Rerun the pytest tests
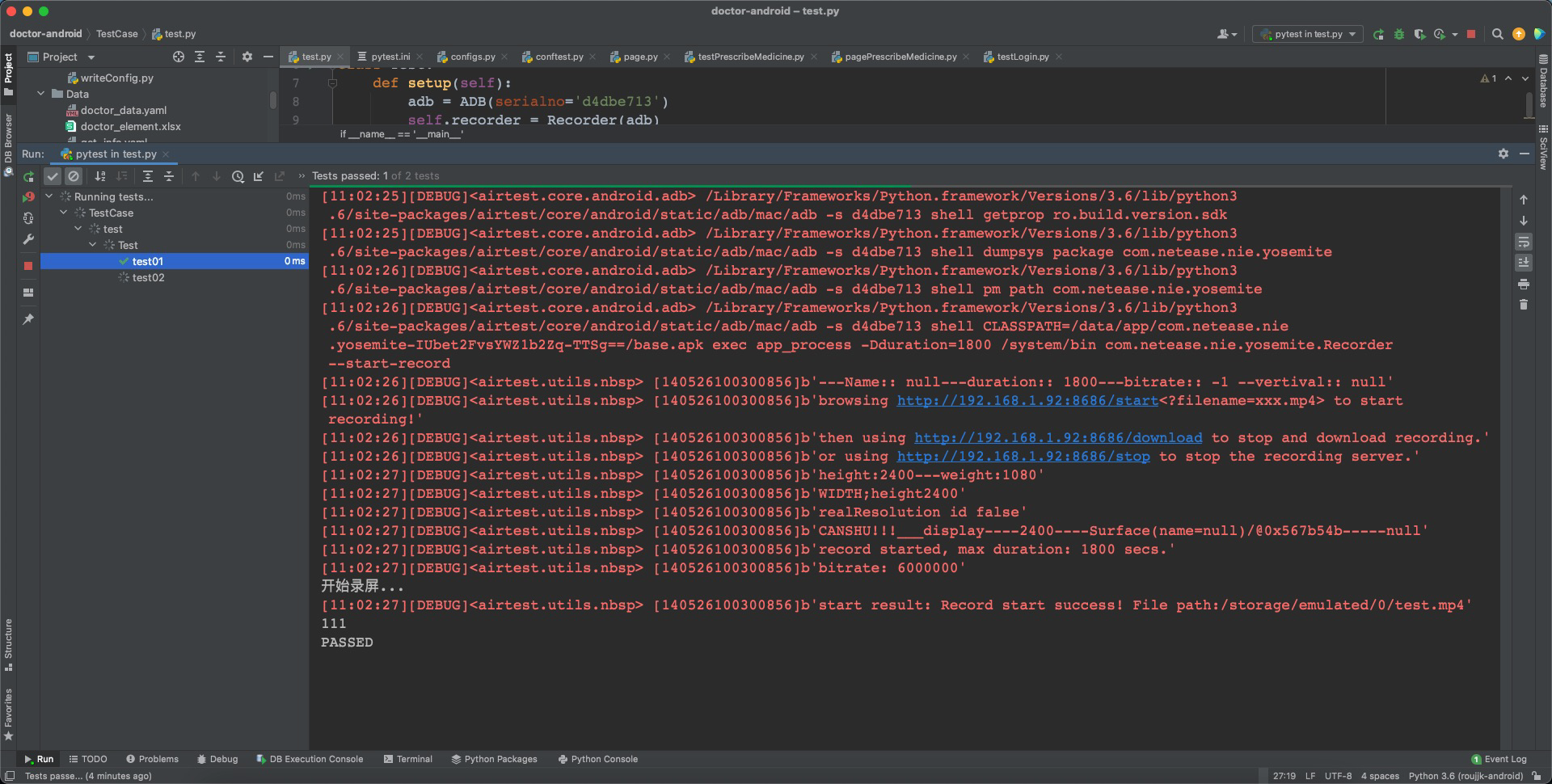 click(x=28, y=176)
